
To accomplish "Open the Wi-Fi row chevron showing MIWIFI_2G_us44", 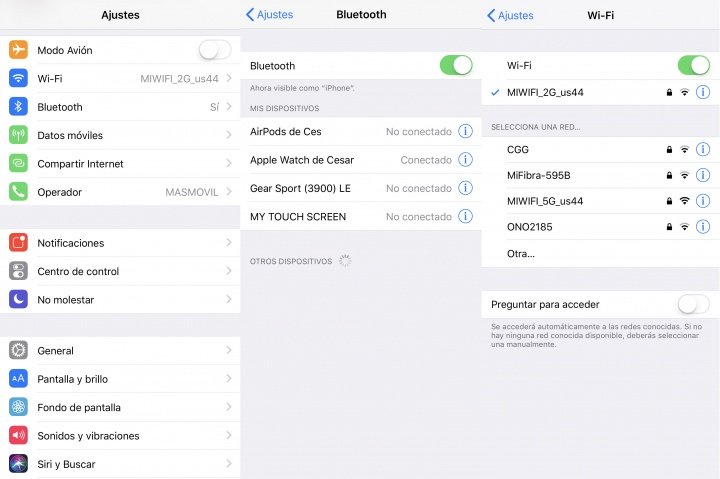I will coord(229,78).
